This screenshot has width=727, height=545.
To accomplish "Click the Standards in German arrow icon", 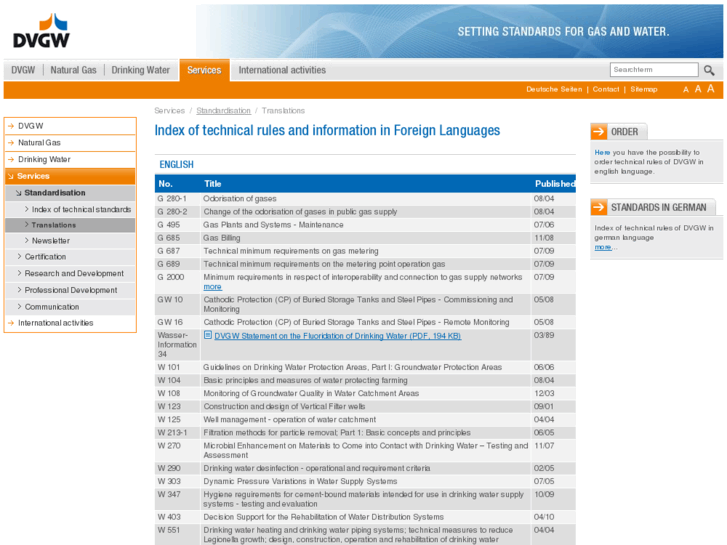I will pyautogui.click(x=599, y=207).
